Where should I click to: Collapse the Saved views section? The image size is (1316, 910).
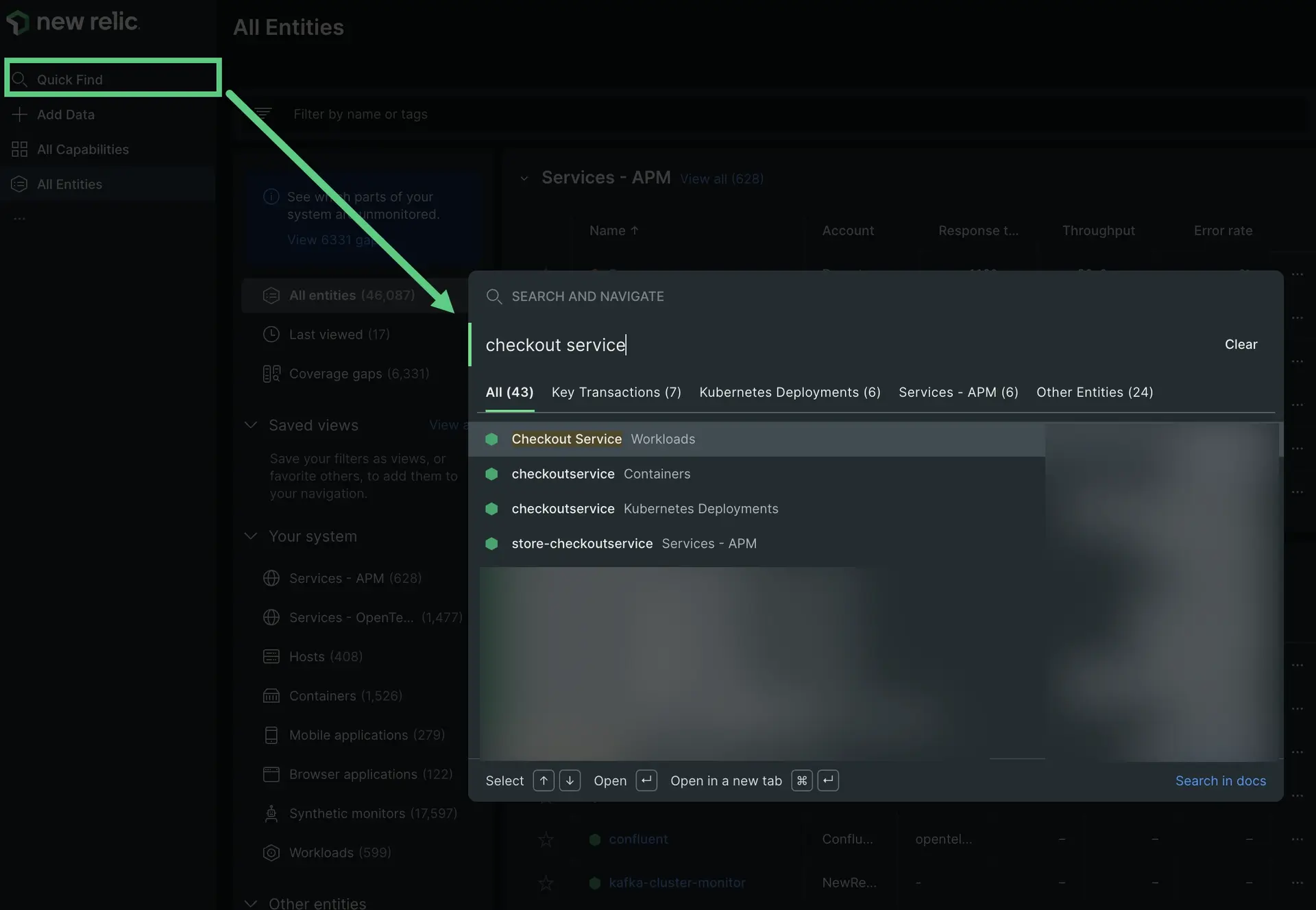251,425
